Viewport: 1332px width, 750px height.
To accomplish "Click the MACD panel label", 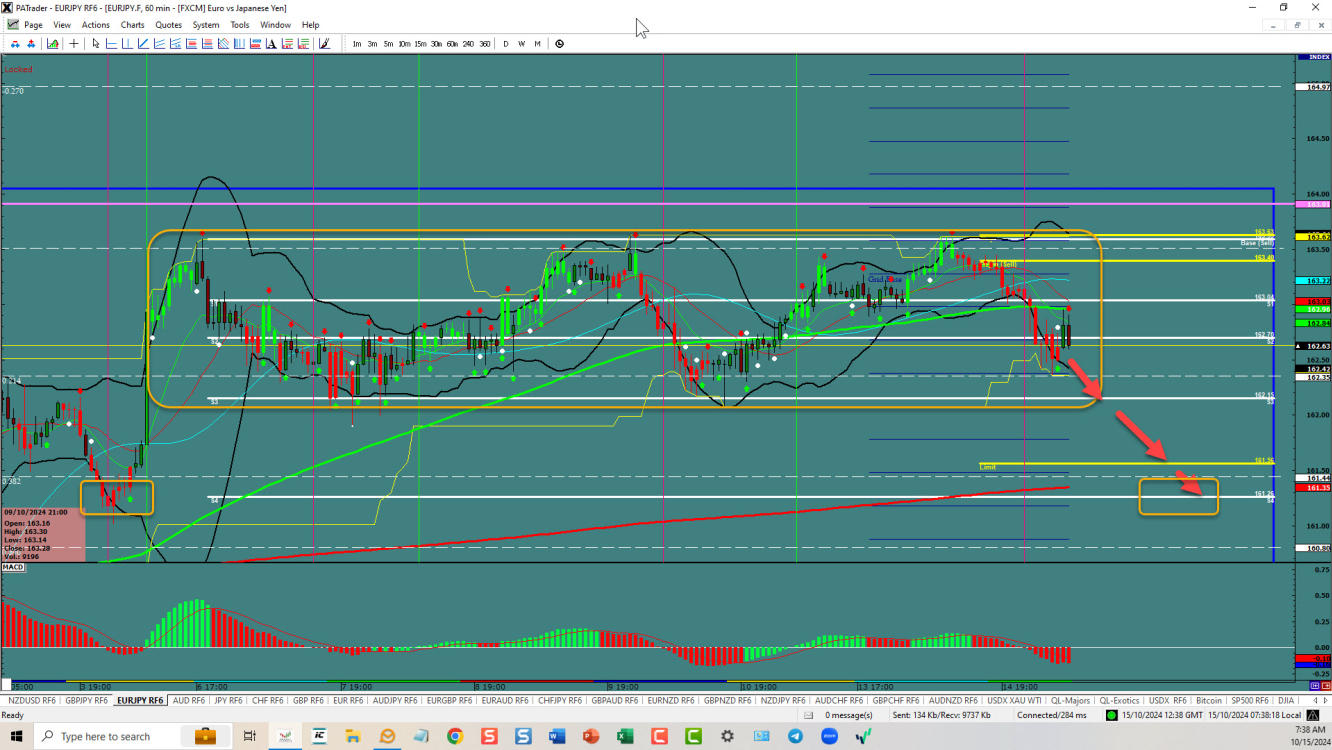I will [x=13, y=567].
